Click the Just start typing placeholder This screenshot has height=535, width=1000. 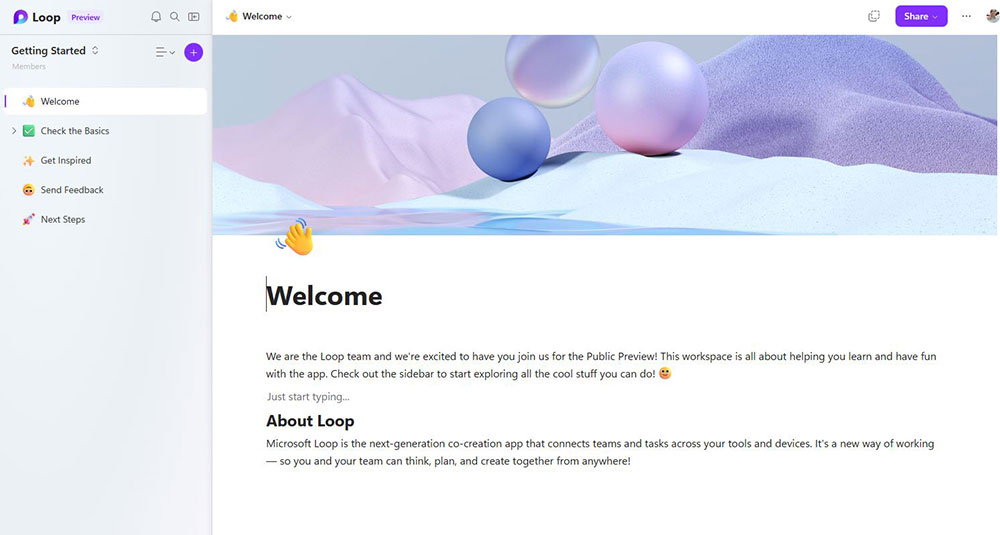tap(308, 397)
